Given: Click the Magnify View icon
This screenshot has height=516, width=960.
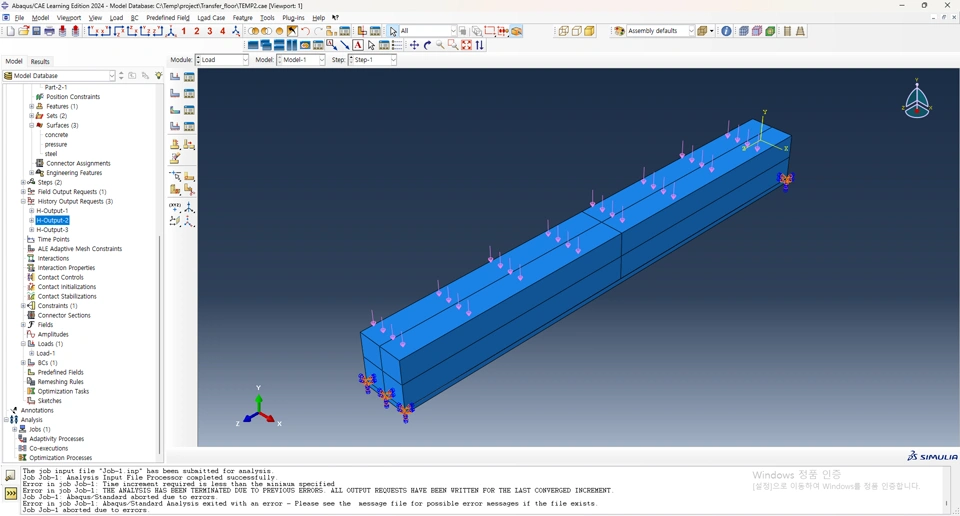Looking at the screenshot, I should tap(440, 45).
